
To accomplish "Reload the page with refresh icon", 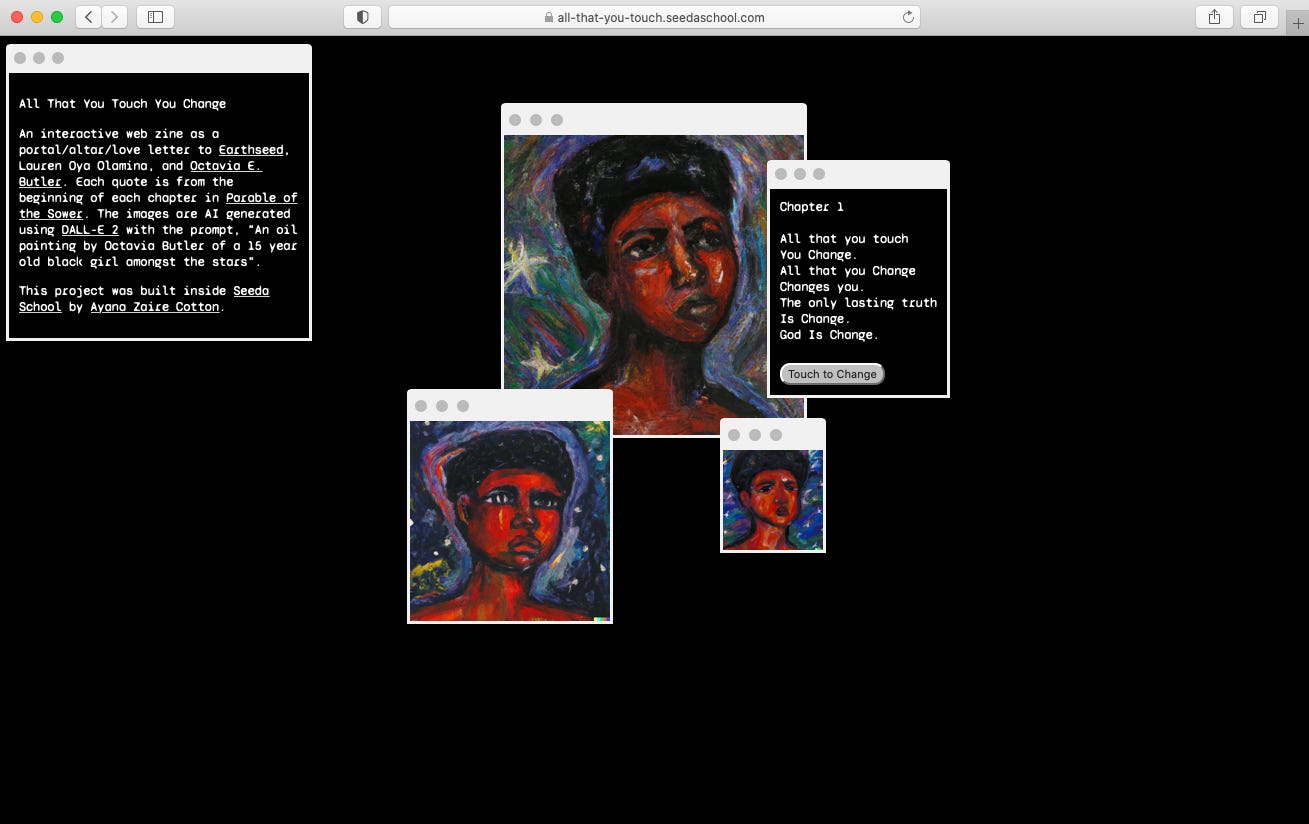I will click(908, 17).
